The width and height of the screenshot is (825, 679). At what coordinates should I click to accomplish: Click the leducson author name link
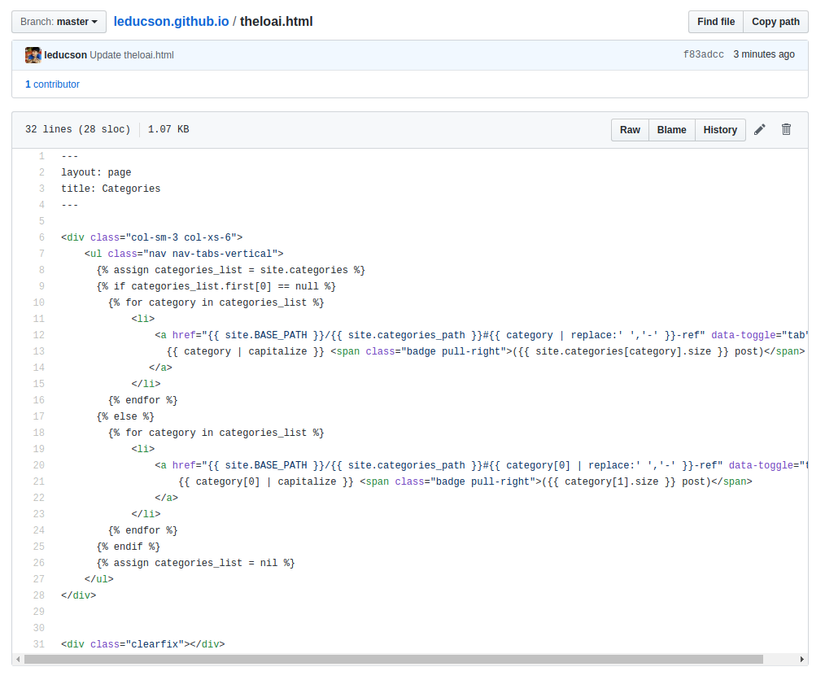click(65, 55)
